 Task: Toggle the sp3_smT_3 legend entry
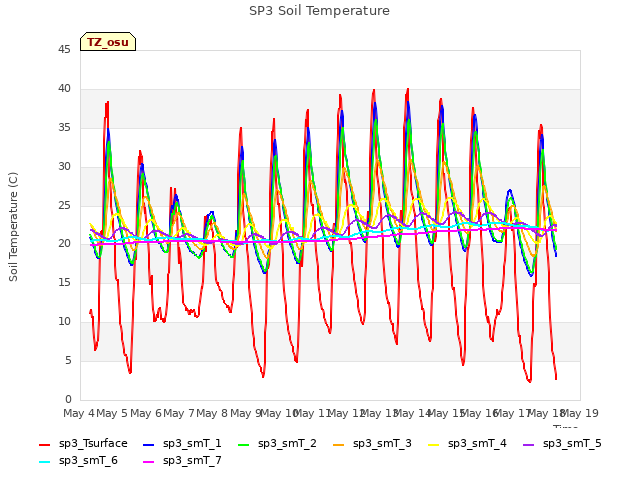point(372,444)
